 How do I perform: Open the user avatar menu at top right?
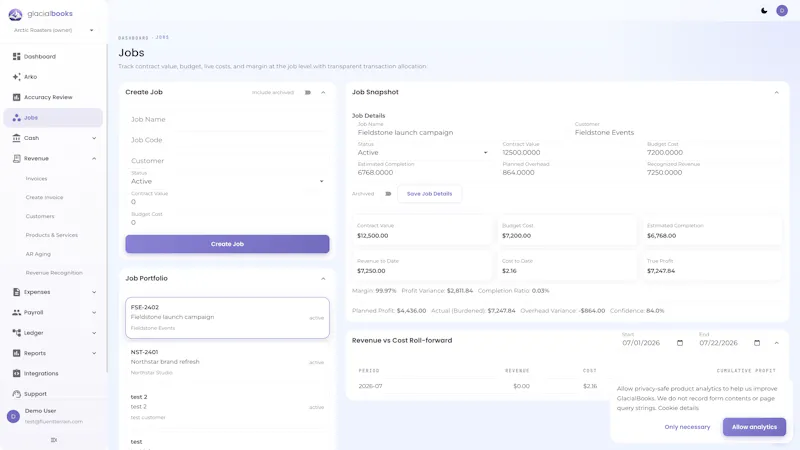click(782, 10)
